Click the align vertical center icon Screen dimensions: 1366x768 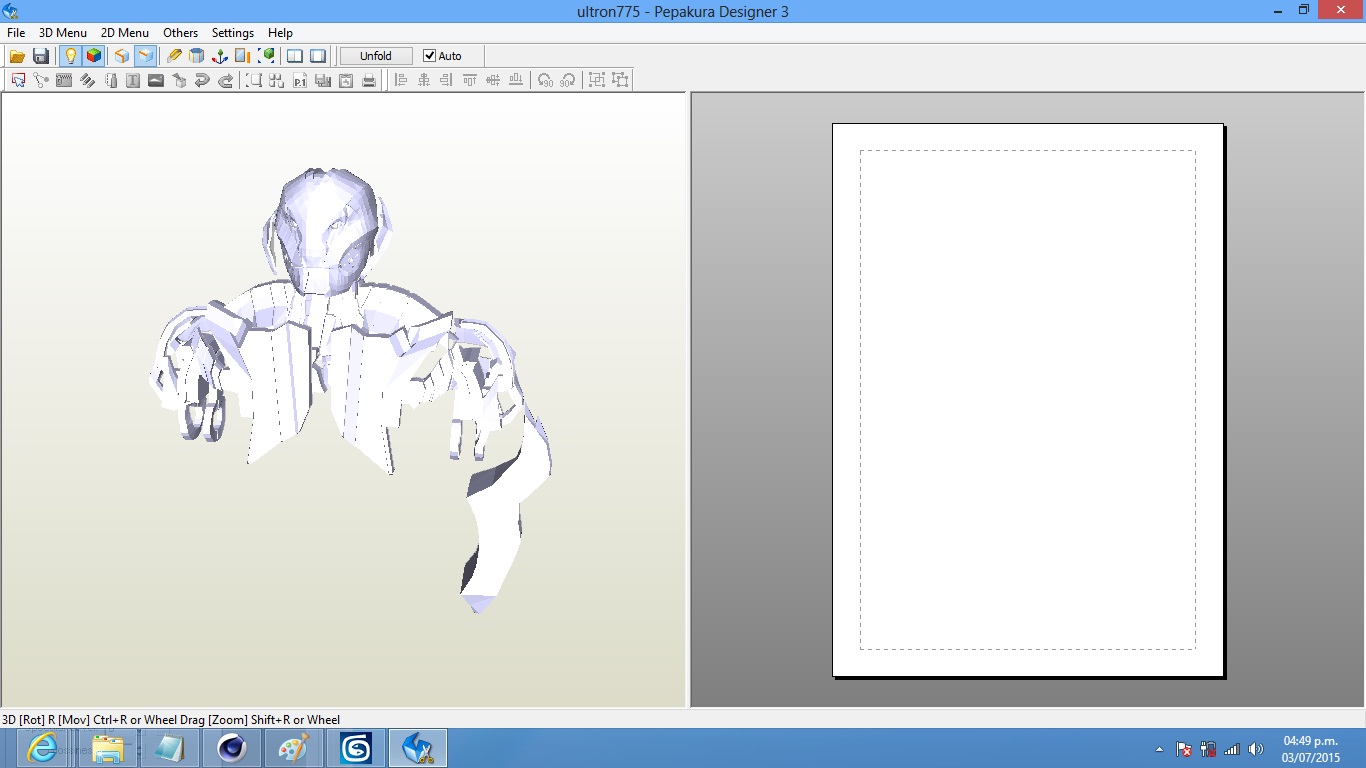[493, 80]
